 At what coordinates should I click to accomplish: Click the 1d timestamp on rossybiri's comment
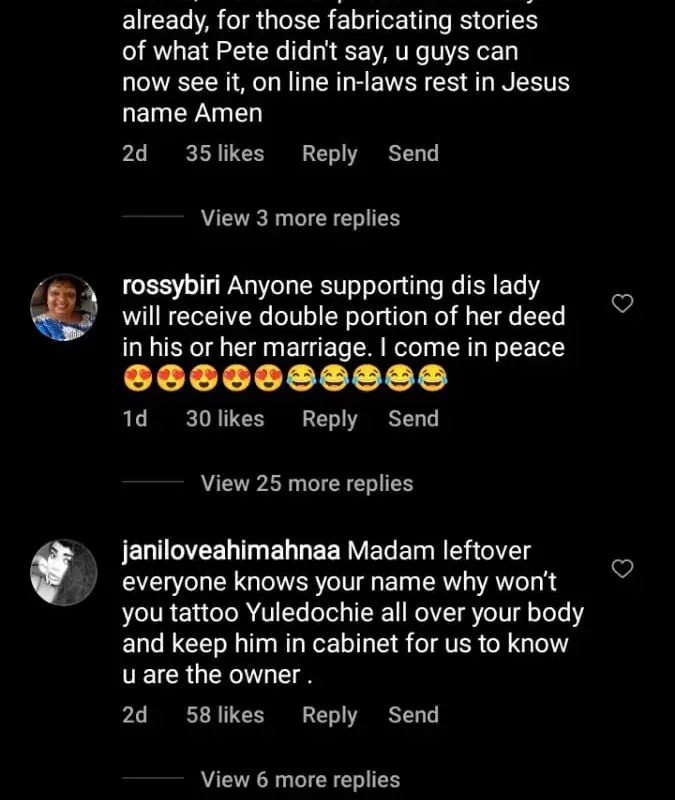134,418
